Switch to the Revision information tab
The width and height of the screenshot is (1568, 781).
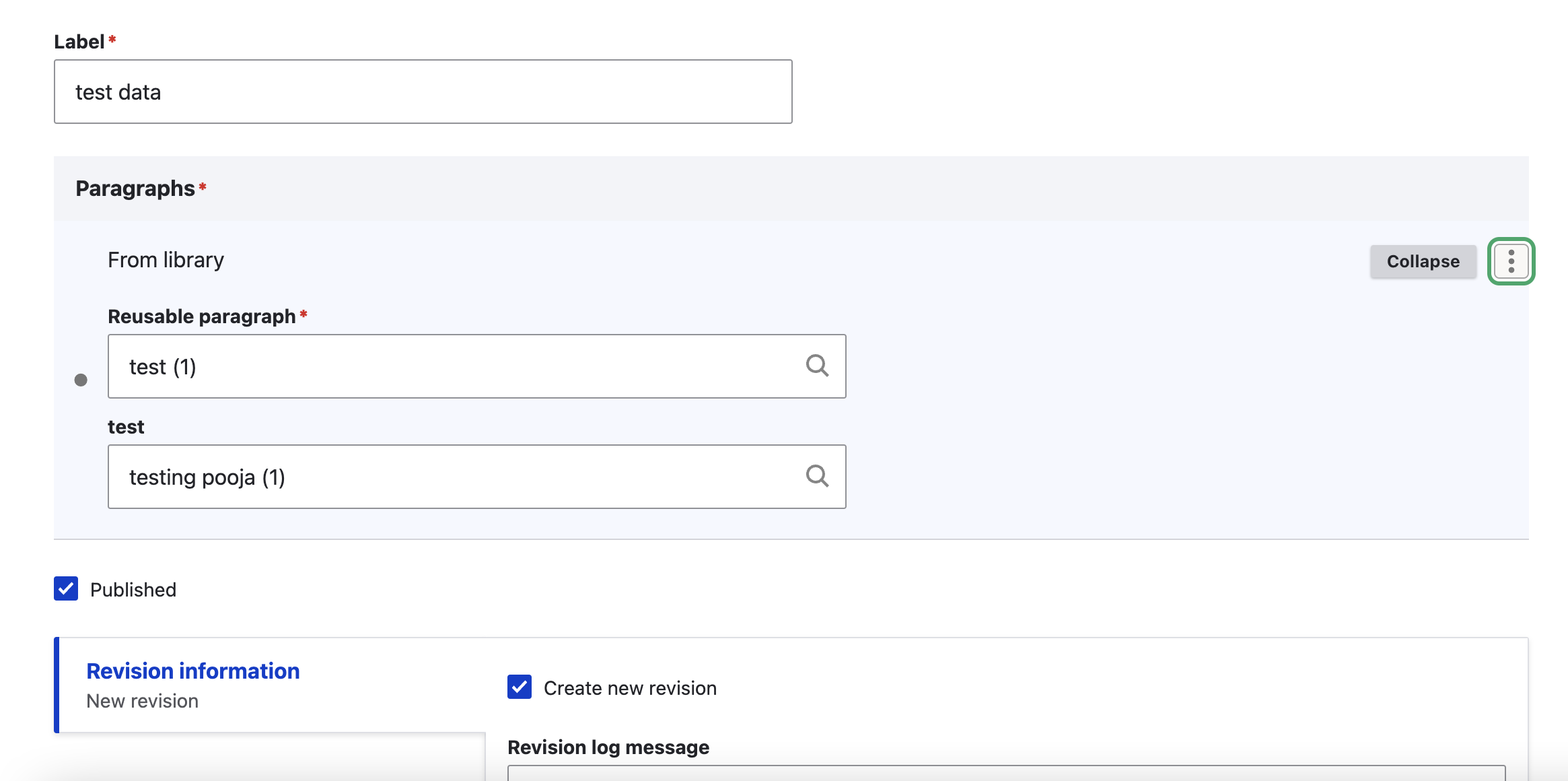click(193, 671)
